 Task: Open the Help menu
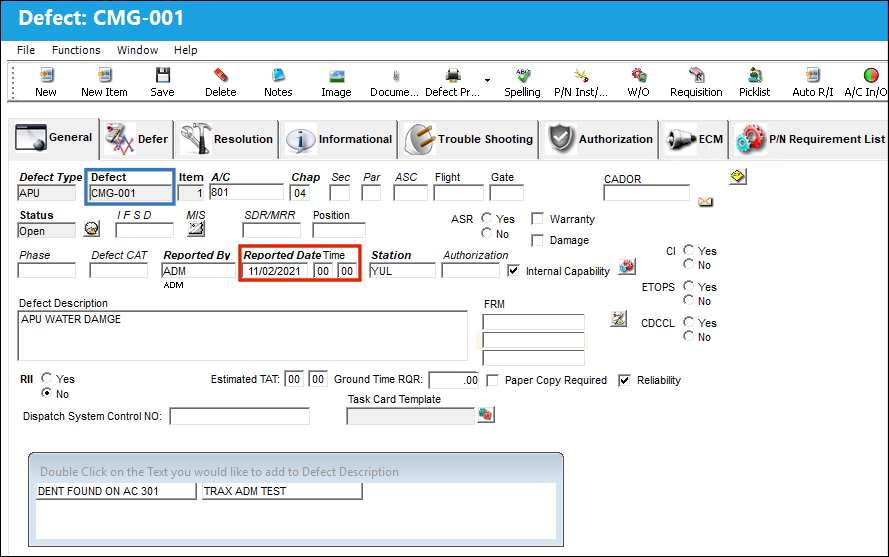click(185, 50)
